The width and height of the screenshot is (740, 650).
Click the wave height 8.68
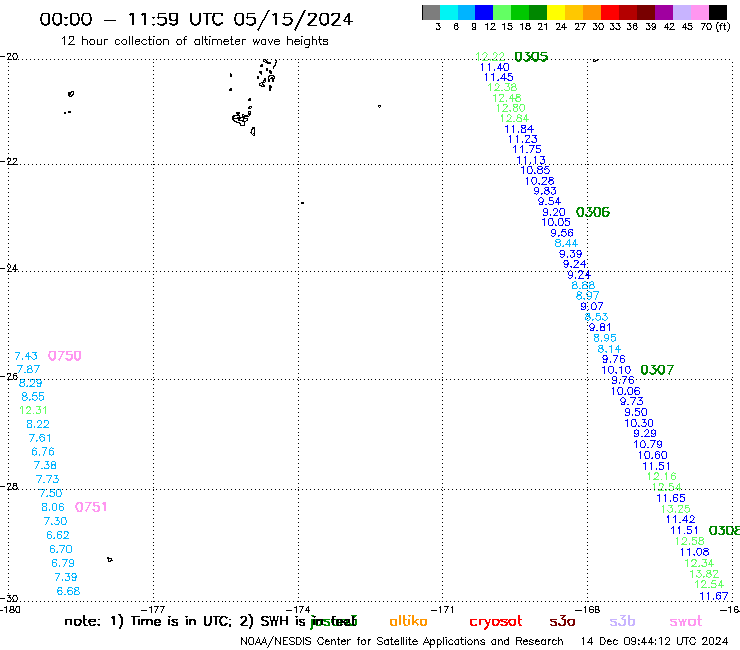(583, 285)
